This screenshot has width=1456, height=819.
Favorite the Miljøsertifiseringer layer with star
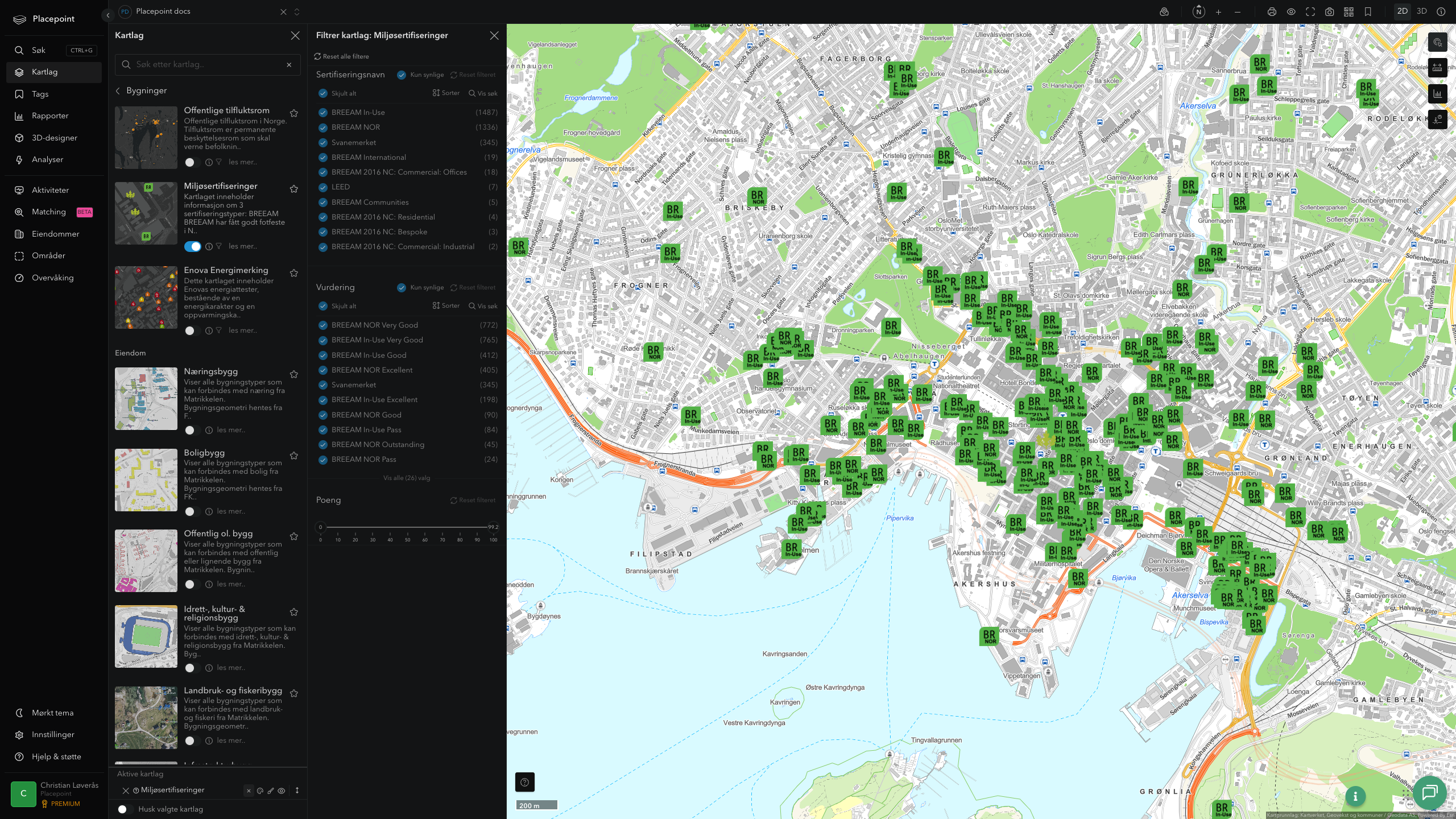[x=294, y=189]
